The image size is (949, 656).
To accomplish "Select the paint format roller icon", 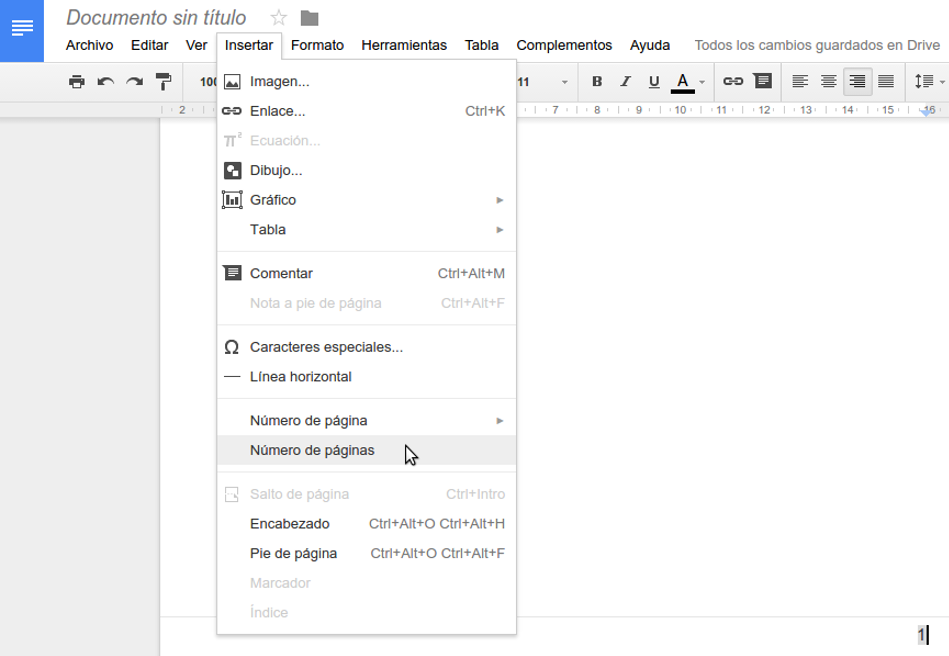I will pos(164,82).
